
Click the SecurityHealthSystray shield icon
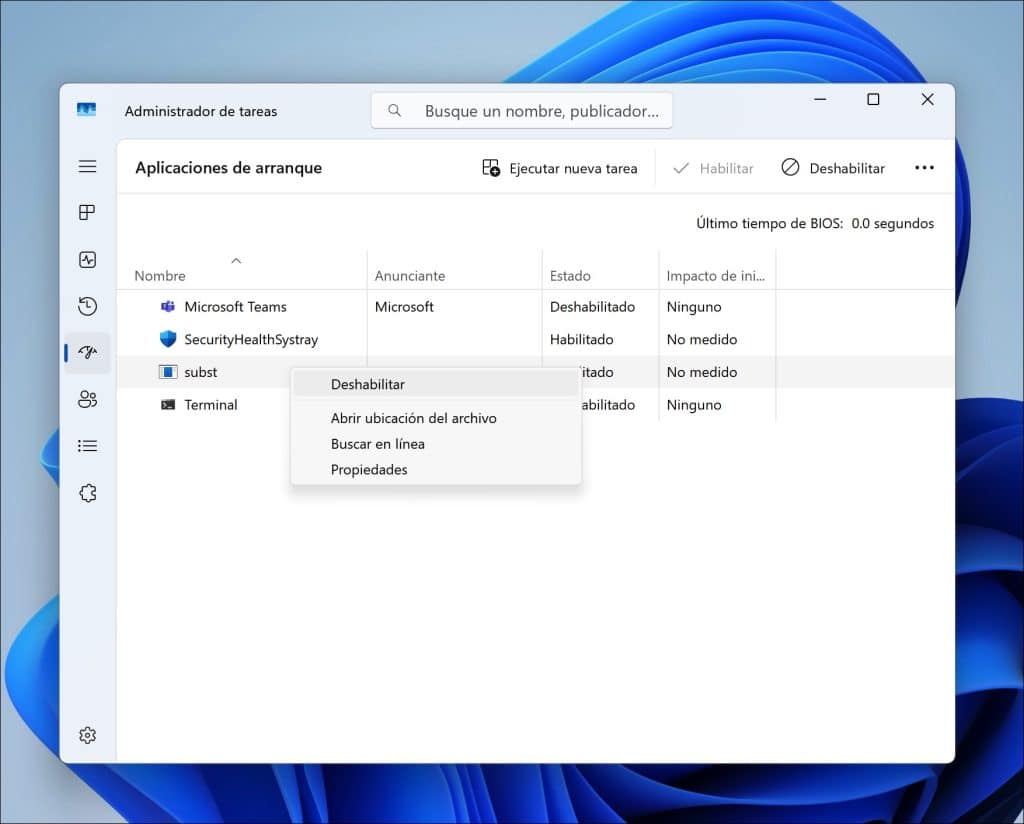click(168, 339)
